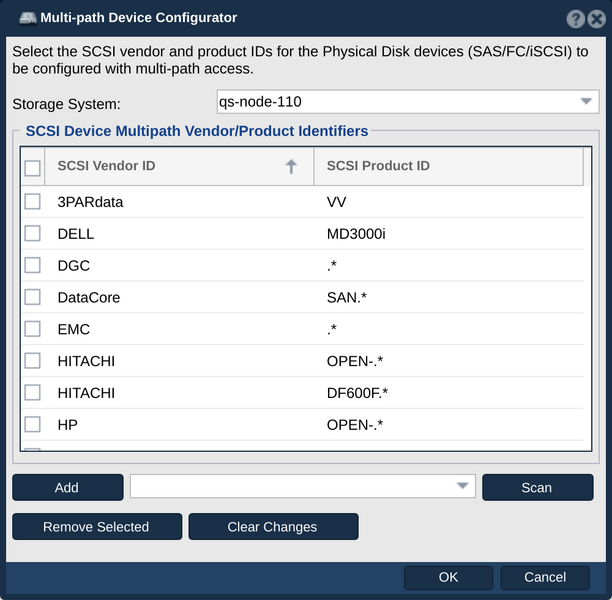612x600 pixels.
Task: Click the disk icon beside dialog title
Action: click(28, 18)
